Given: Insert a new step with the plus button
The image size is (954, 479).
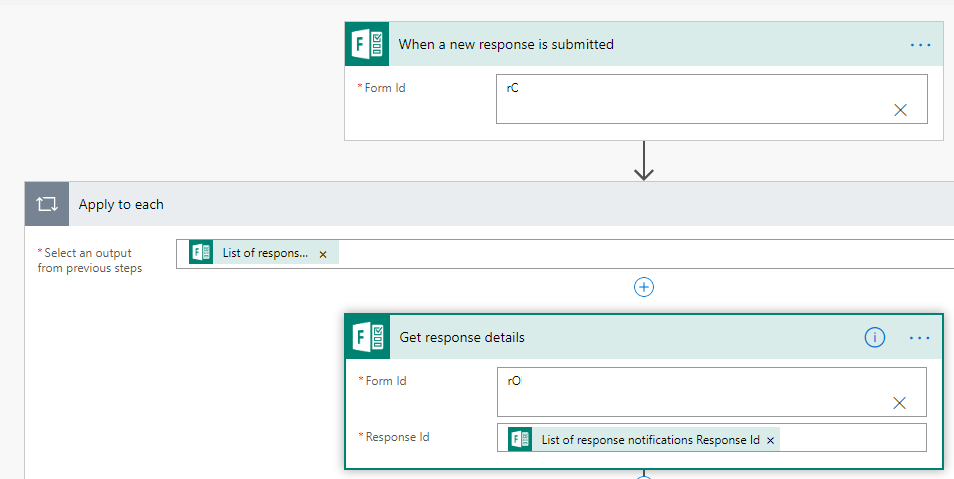Looking at the screenshot, I should point(644,287).
